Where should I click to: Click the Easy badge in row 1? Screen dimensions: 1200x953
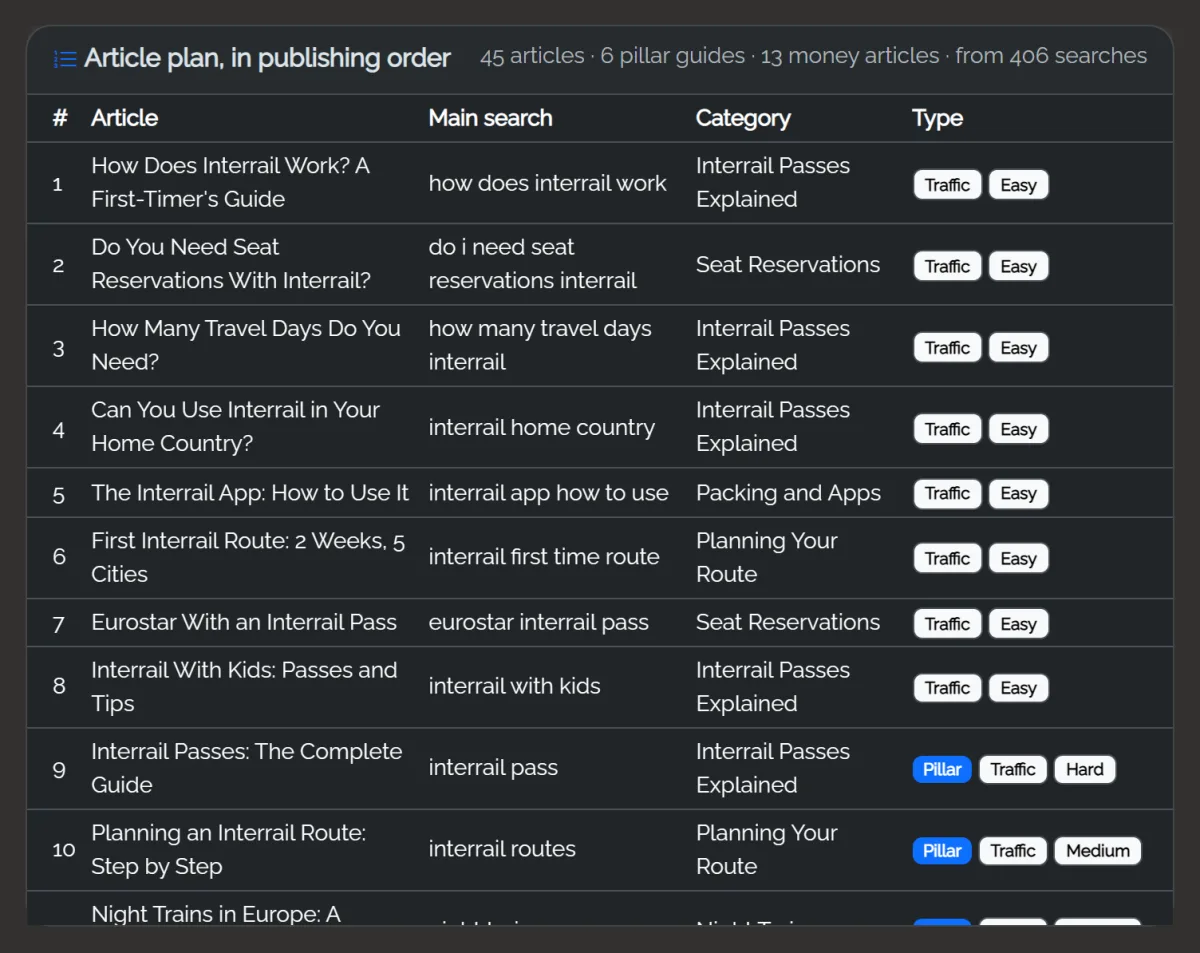coord(1018,185)
